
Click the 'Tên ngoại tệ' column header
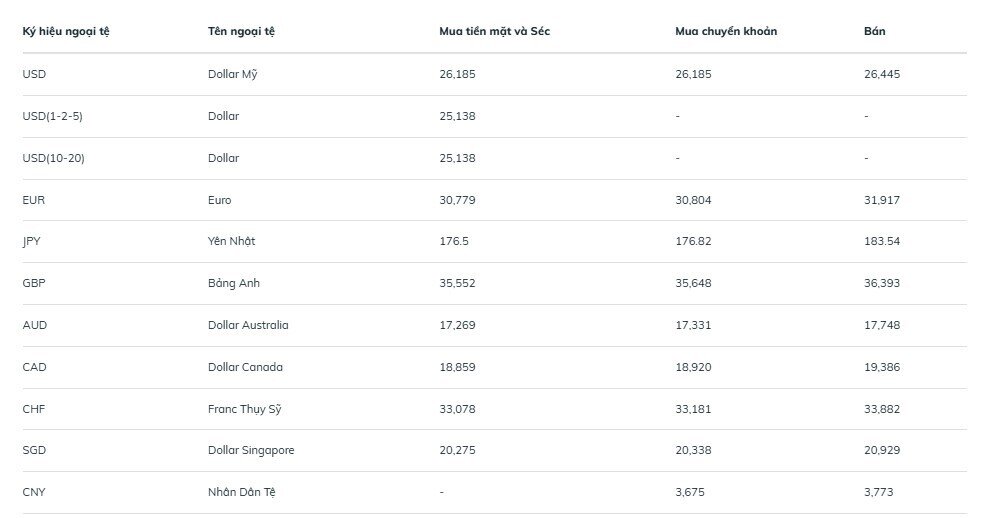click(x=241, y=31)
